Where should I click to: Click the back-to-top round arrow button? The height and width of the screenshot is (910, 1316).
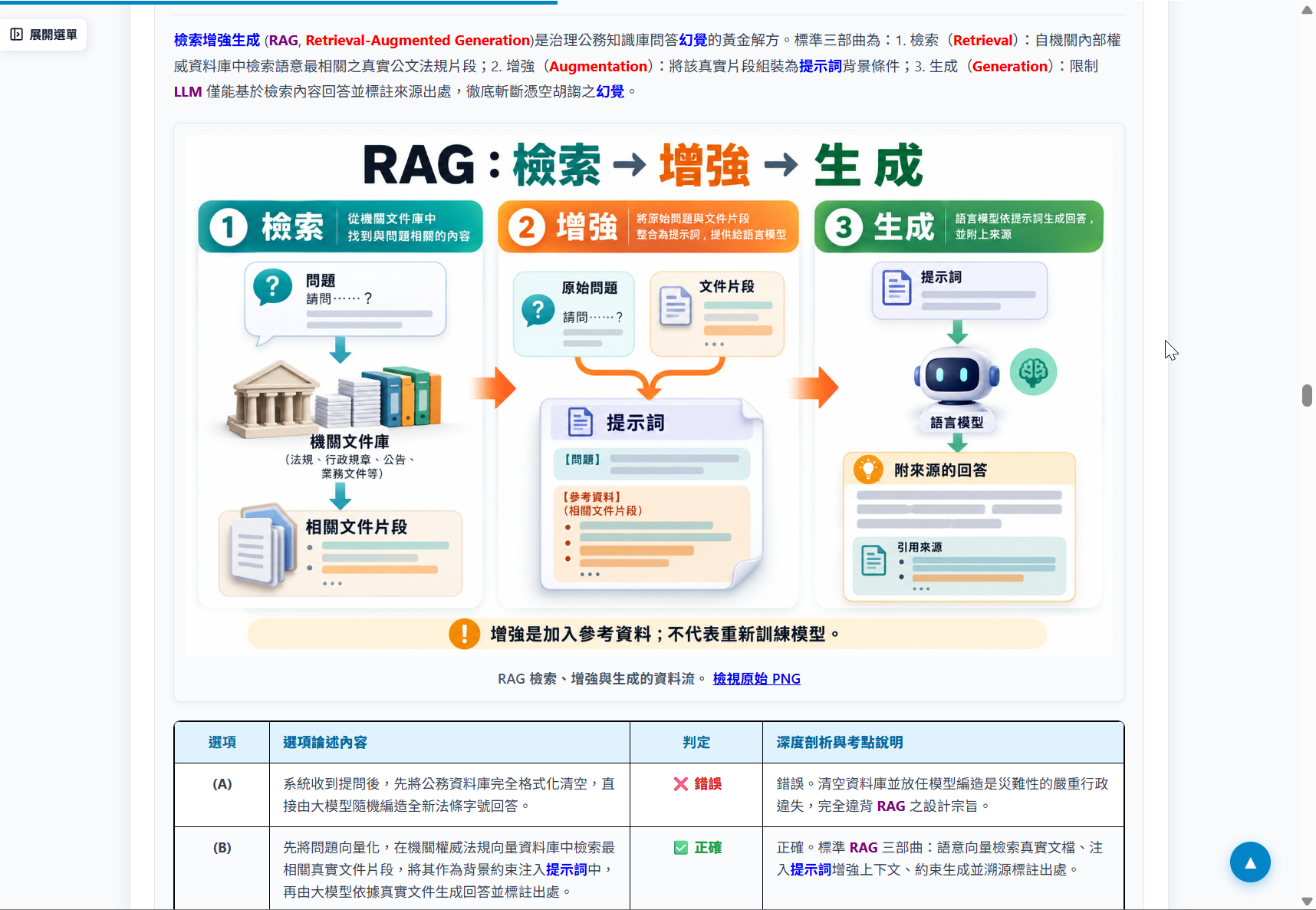[x=1250, y=862]
